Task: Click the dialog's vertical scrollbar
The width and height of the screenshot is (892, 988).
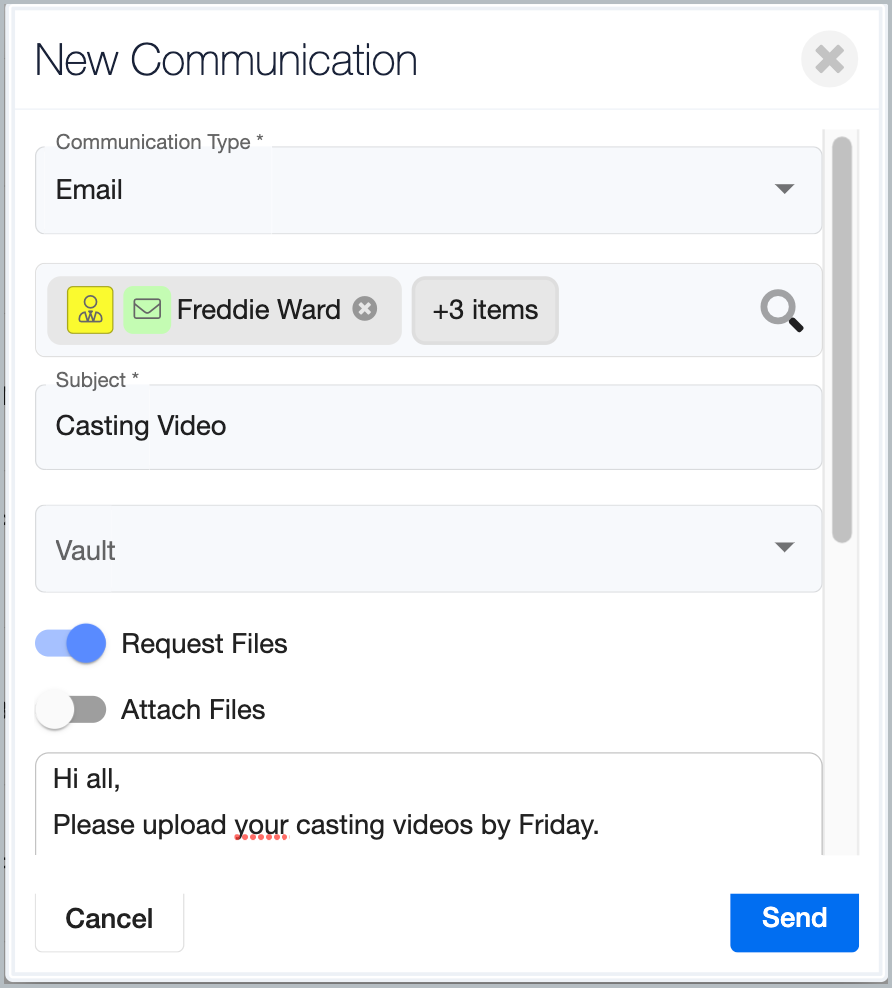Action: pyautogui.click(x=842, y=340)
